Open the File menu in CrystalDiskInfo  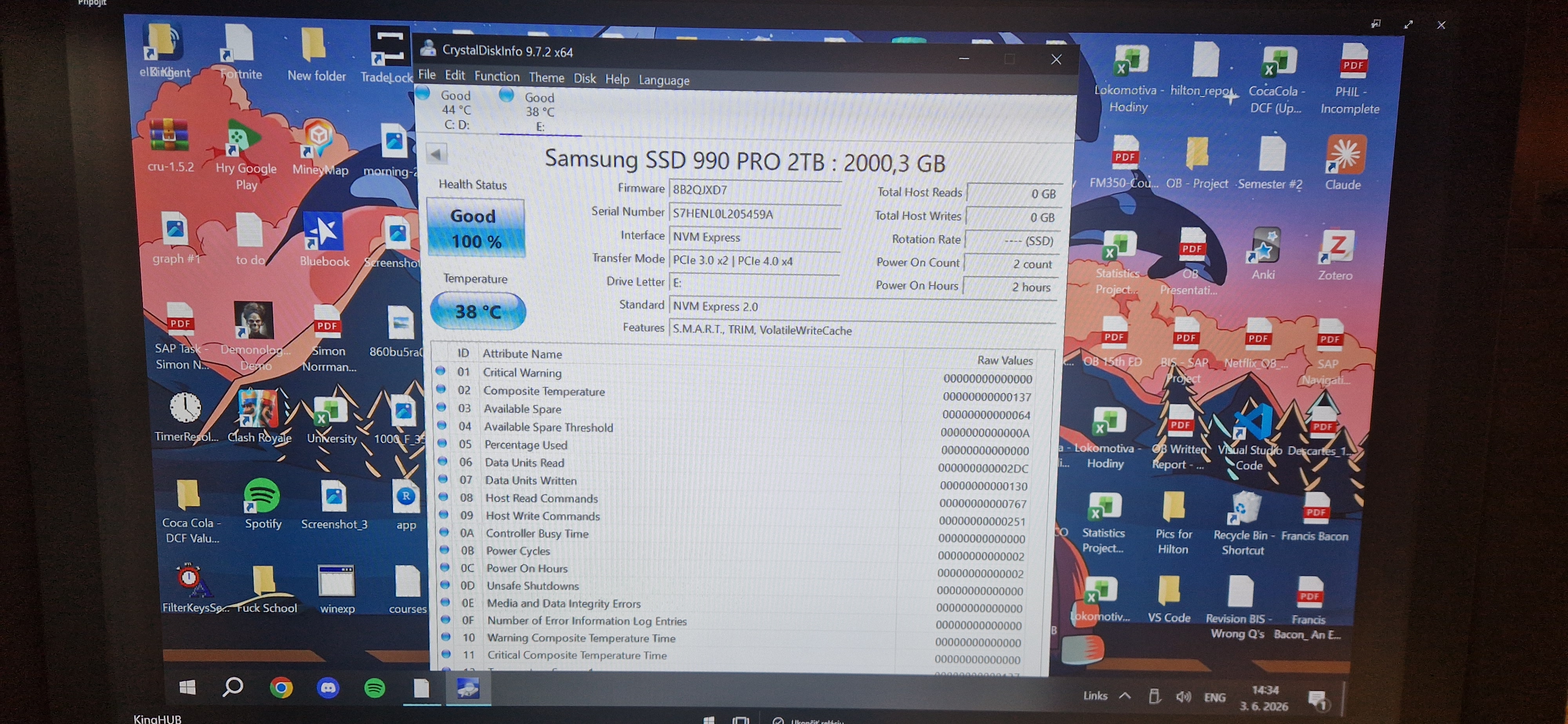tap(427, 74)
